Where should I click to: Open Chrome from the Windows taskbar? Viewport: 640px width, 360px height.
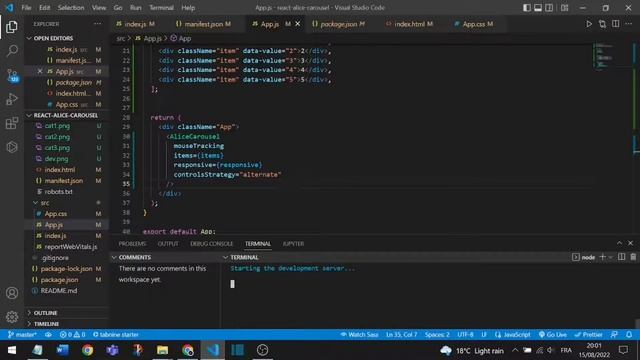[x=87, y=350]
